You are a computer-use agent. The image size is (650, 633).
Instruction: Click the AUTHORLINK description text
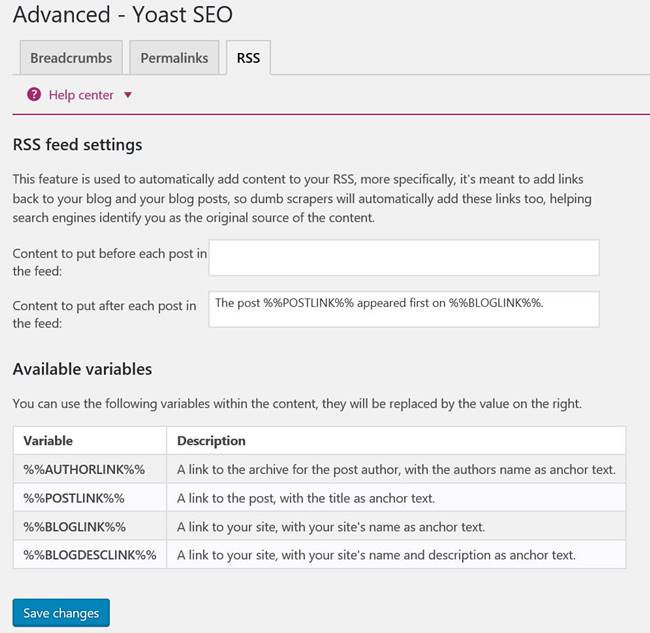pyautogui.click(x=396, y=469)
